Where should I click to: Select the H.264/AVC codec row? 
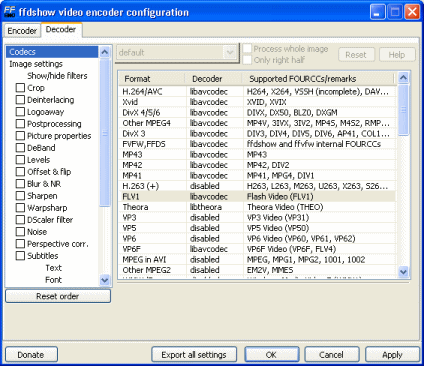(257, 92)
